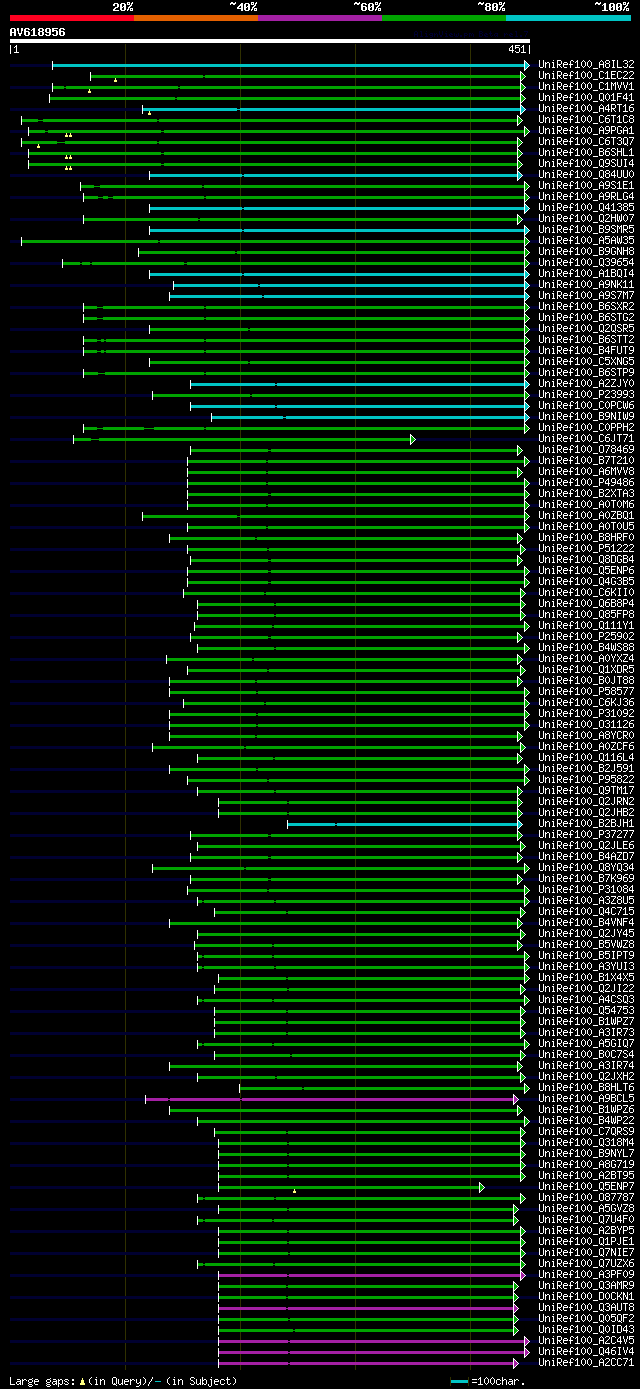
Task: Open hit UniRef100_Q01F41
Action: 586,98
